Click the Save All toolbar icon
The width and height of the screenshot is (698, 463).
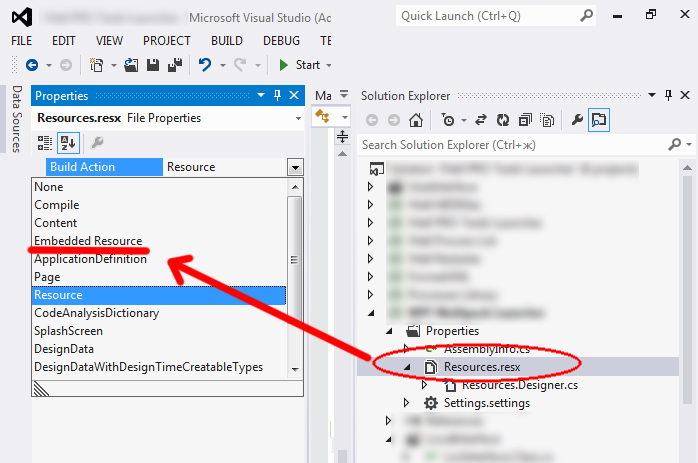coord(175,65)
